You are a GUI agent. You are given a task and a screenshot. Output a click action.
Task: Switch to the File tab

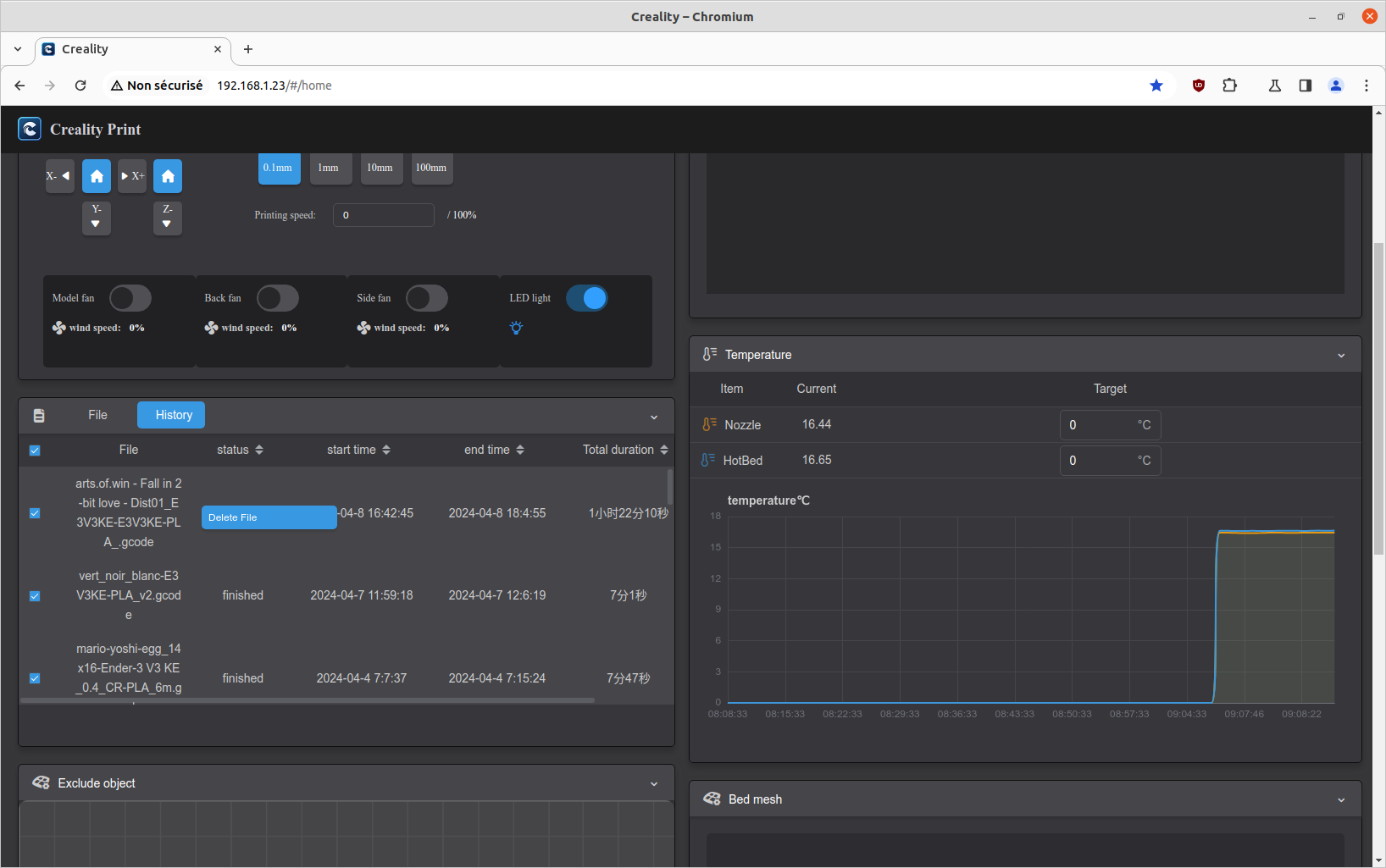click(x=97, y=415)
